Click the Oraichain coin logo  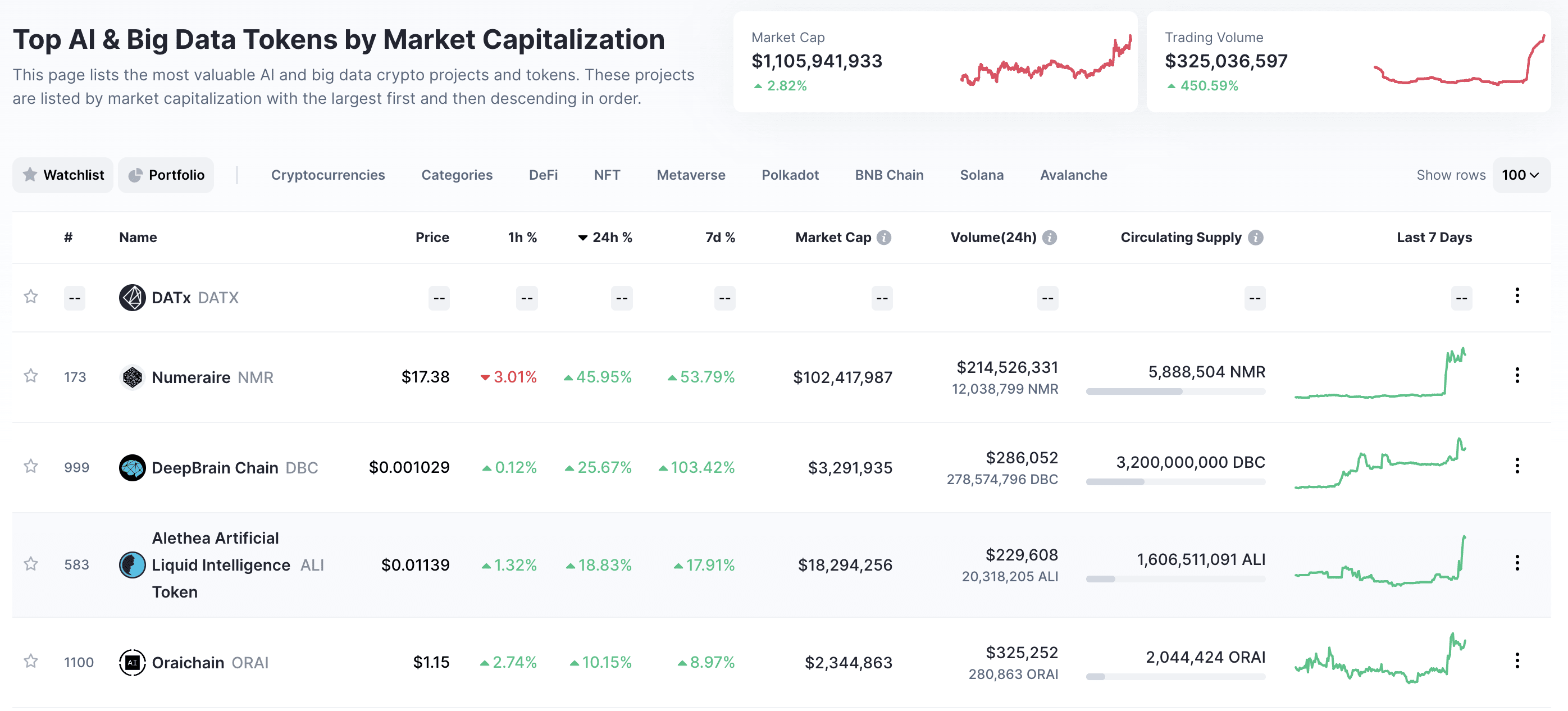point(132,663)
